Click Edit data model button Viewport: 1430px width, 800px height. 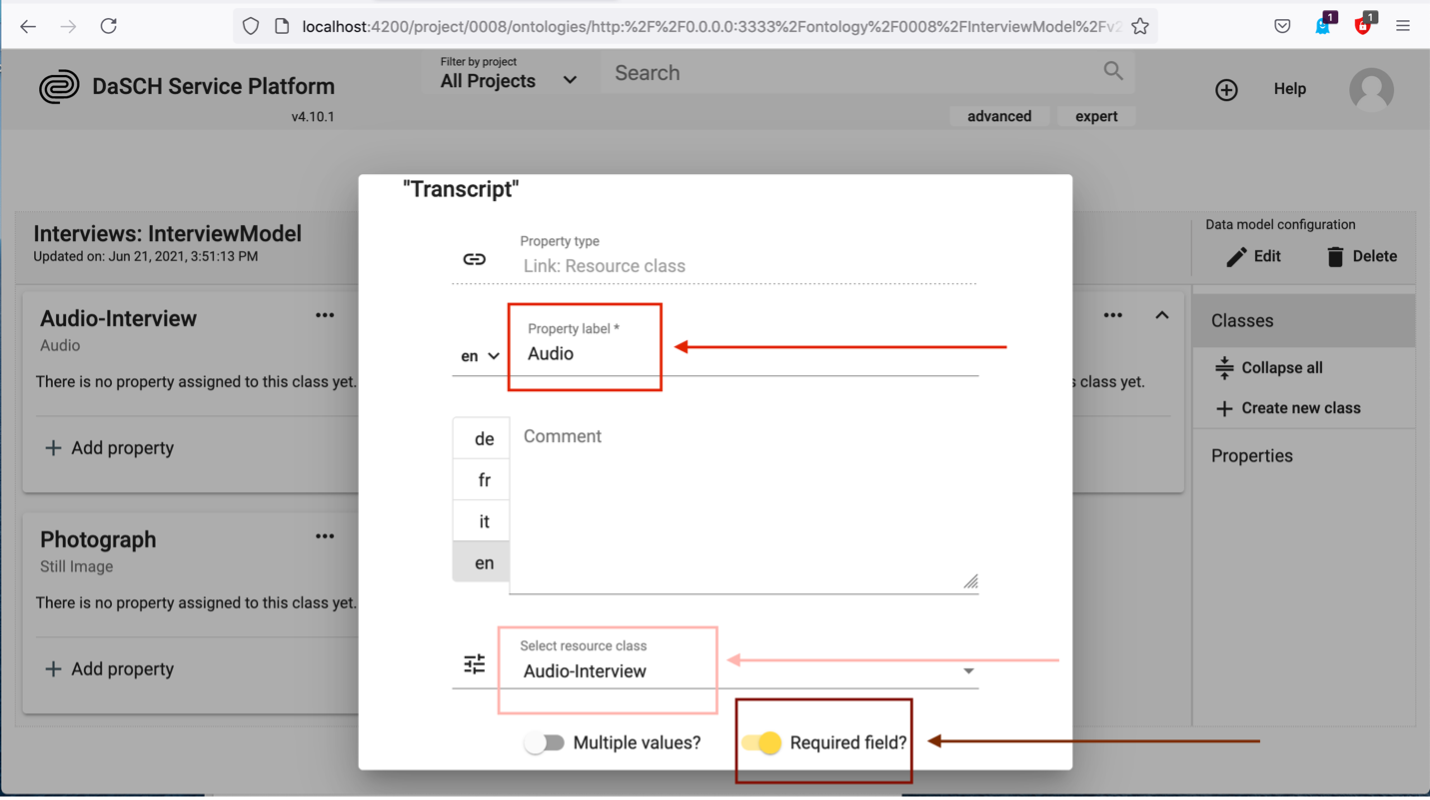[x=1254, y=257]
